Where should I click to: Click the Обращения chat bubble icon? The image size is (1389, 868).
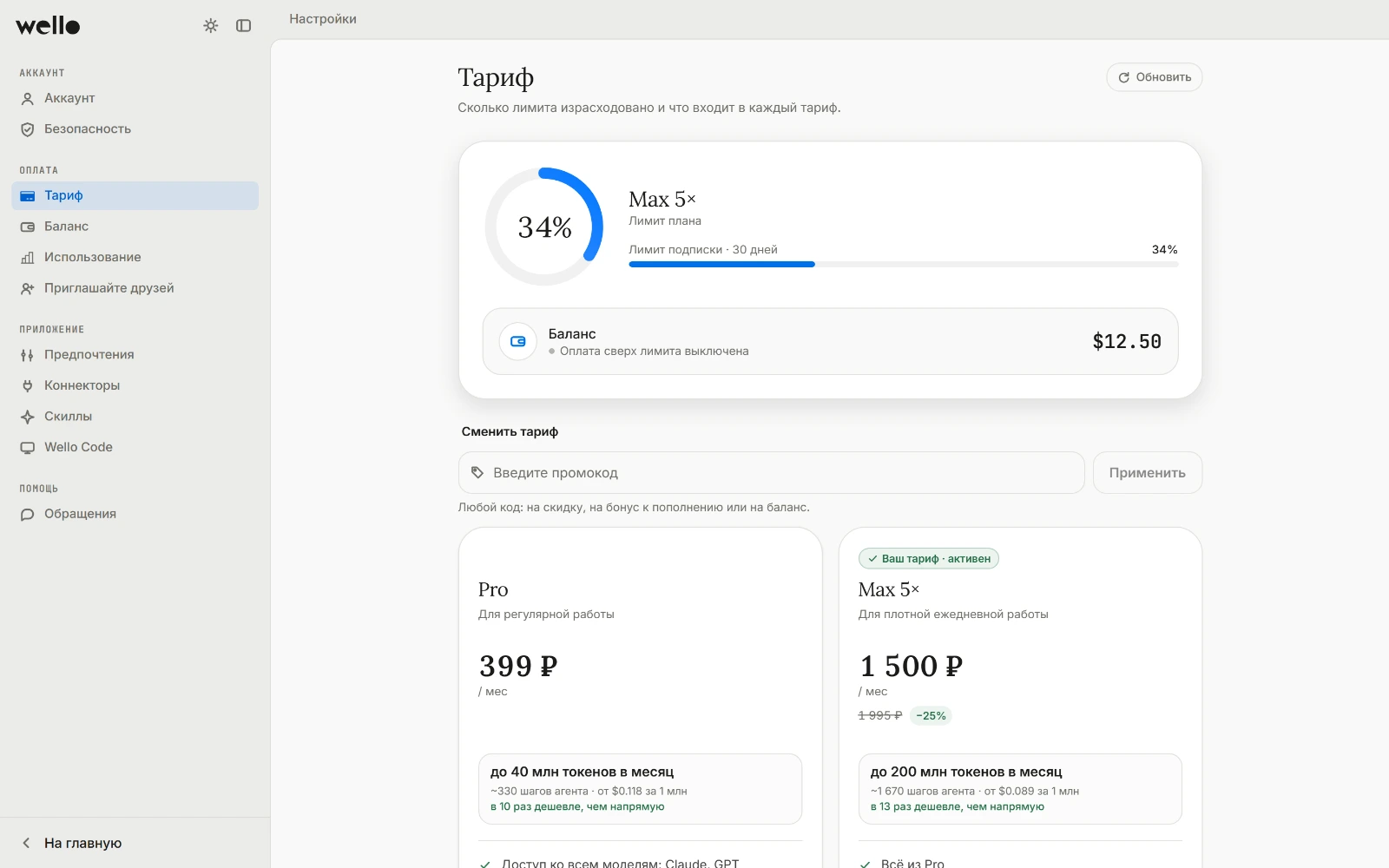(28, 514)
